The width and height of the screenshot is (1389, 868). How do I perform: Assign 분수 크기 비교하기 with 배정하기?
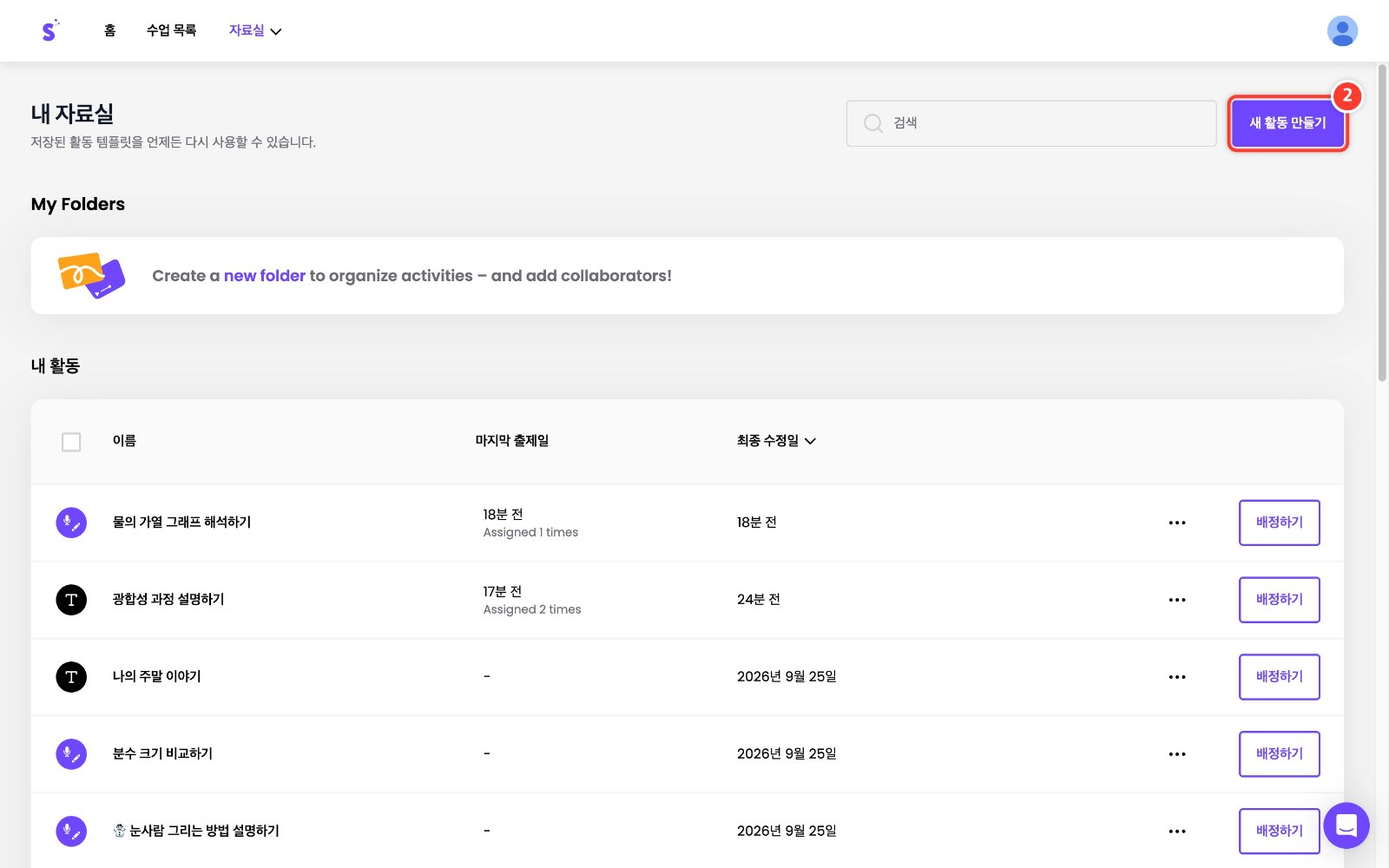click(x=1279, y=754)
